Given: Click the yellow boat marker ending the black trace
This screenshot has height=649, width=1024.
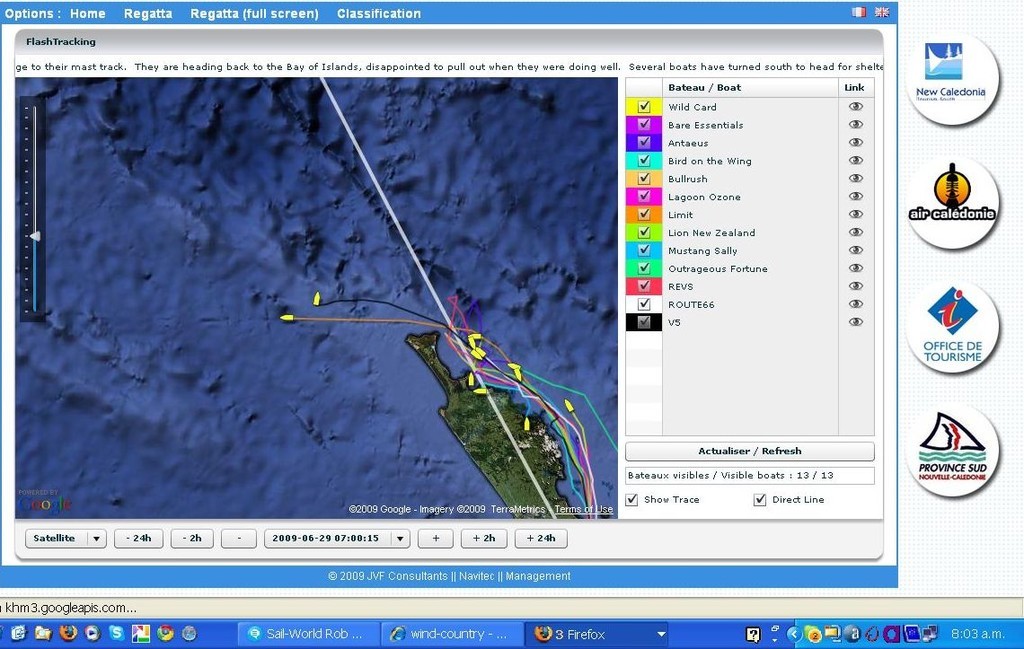Looking at the screenshot, I should [317, 299].
